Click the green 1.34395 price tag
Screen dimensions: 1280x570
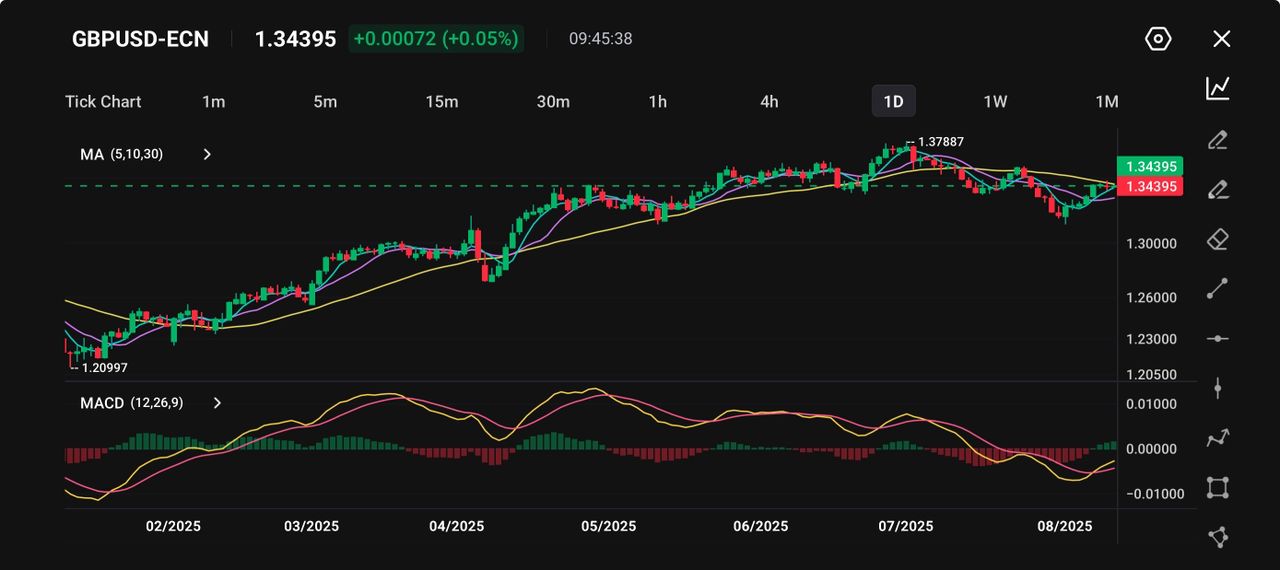(x=1149, y=166)
